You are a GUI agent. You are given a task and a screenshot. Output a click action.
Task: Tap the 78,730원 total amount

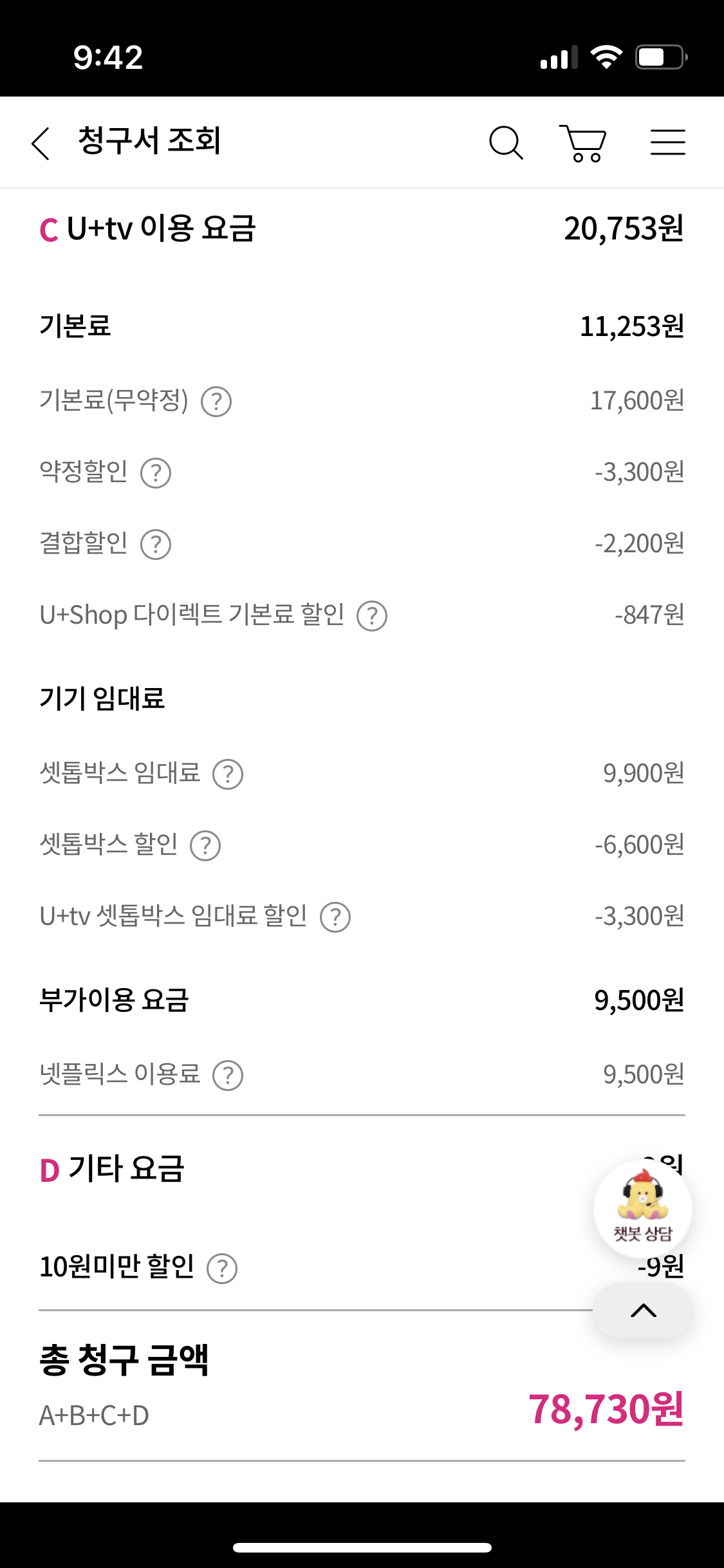606,1410
